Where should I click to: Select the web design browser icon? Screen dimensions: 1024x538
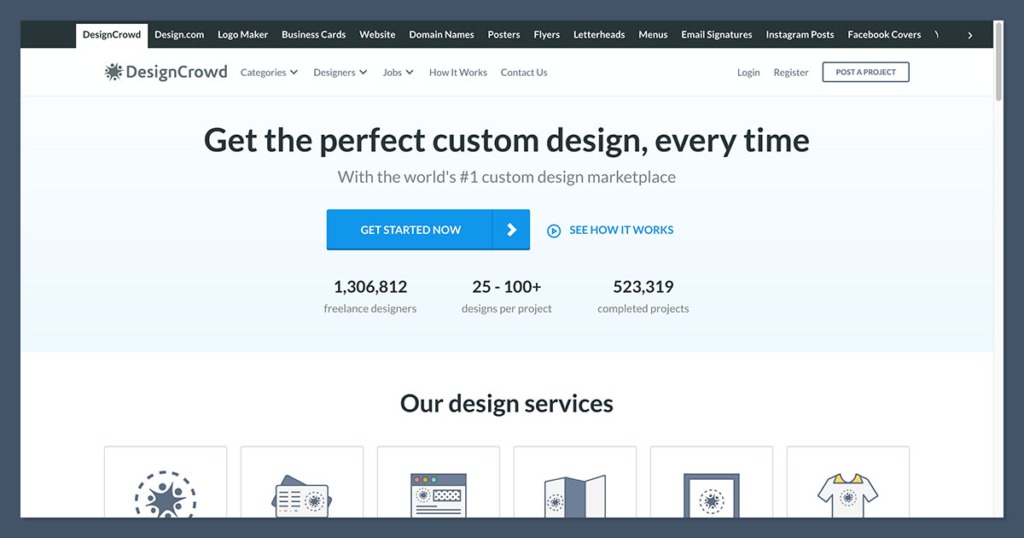point(438,494)
